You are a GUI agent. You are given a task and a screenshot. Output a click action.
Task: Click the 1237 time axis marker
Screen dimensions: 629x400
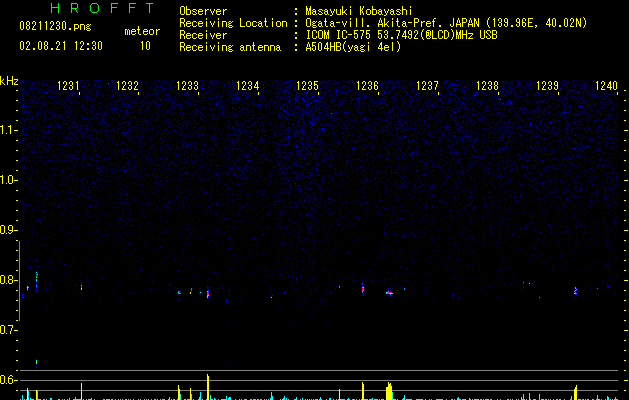click(x=427, y=85)
